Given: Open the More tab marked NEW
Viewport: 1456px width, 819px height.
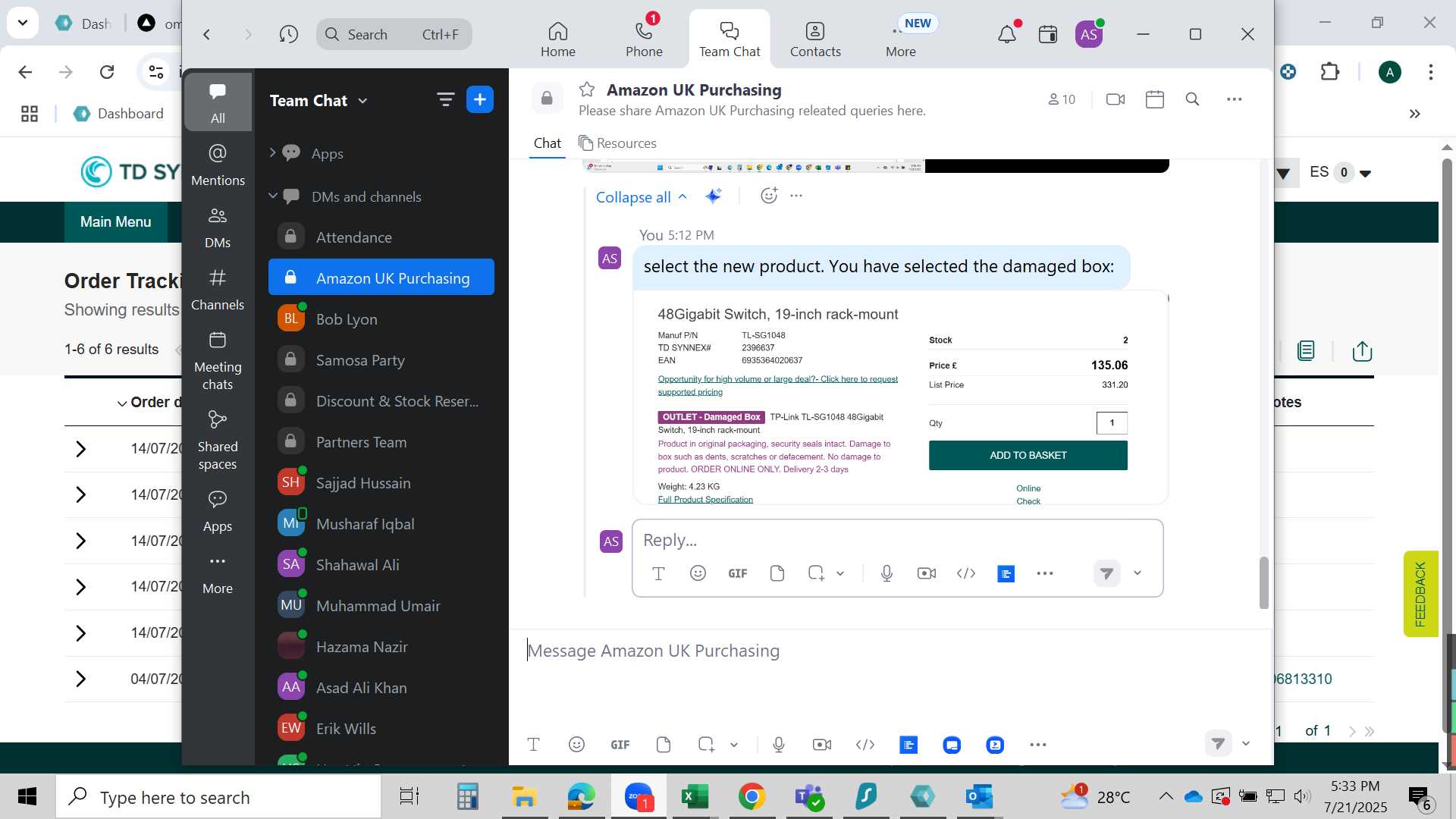Looking at the screenshot, I should (x=901, y=39).
